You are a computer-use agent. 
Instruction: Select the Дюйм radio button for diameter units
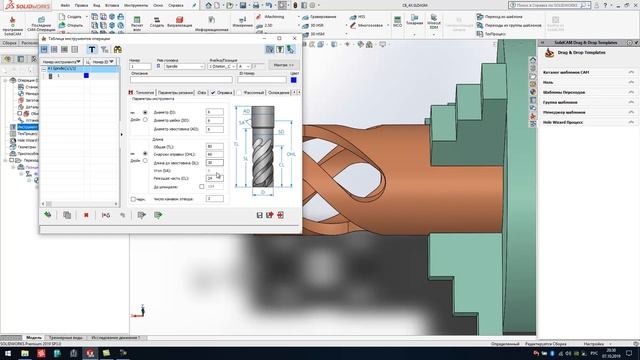(145, 120)
